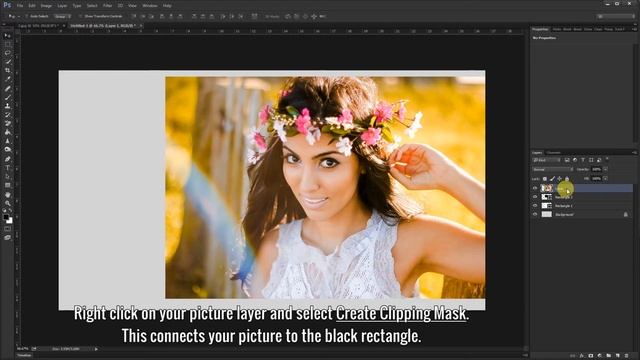Screen dimensions: 640x360
Task: Open the Layer menu
Action: [62, 6]
